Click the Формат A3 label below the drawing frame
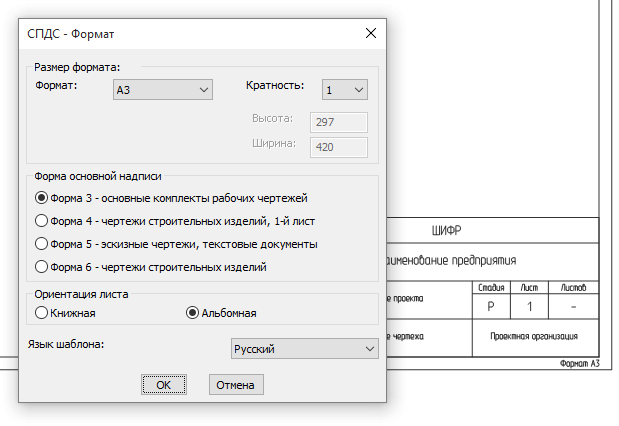 pyautogui.click(x=580, y=363)
